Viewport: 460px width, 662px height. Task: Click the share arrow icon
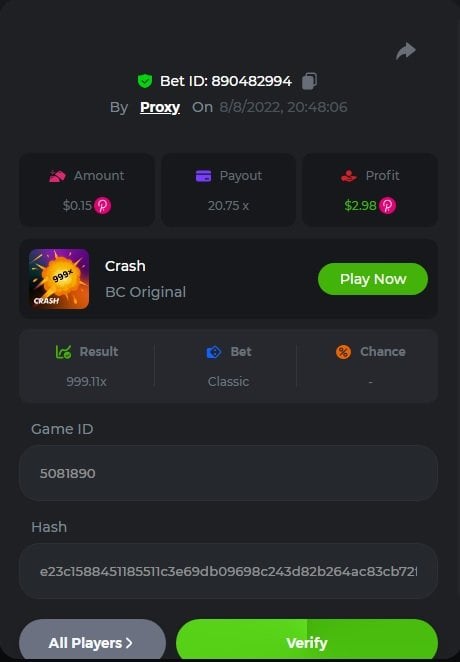[x=406, y=51]
